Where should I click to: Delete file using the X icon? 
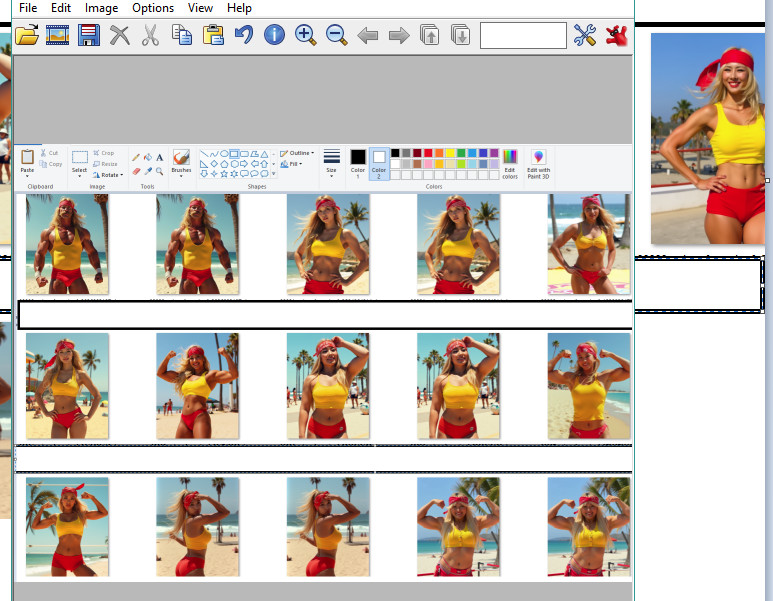120,35
